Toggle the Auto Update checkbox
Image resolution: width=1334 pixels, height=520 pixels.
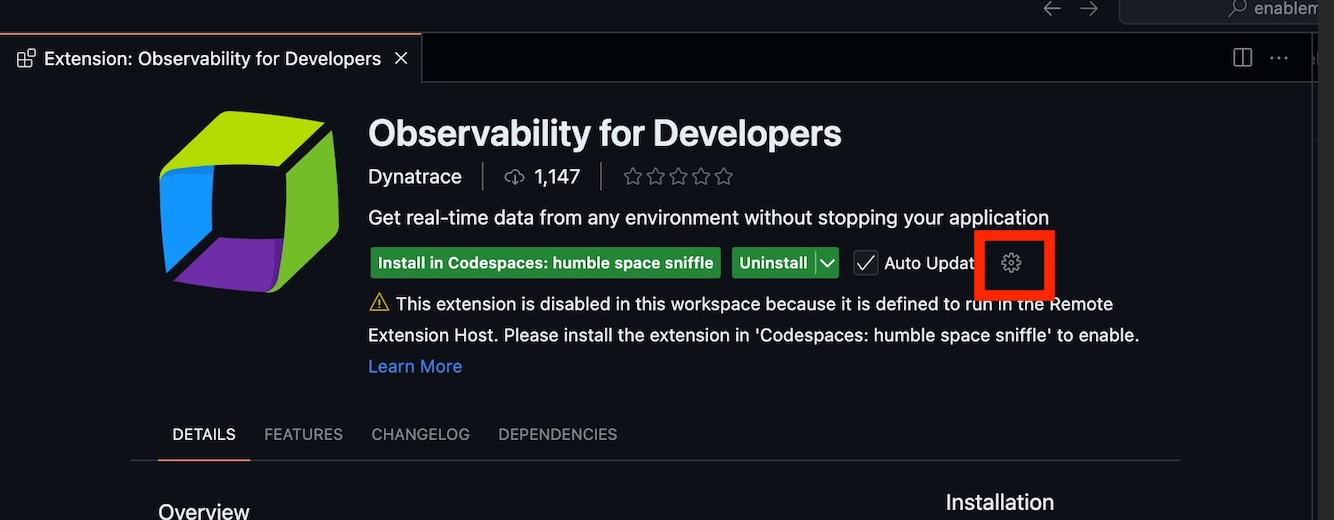click(866, 263)
